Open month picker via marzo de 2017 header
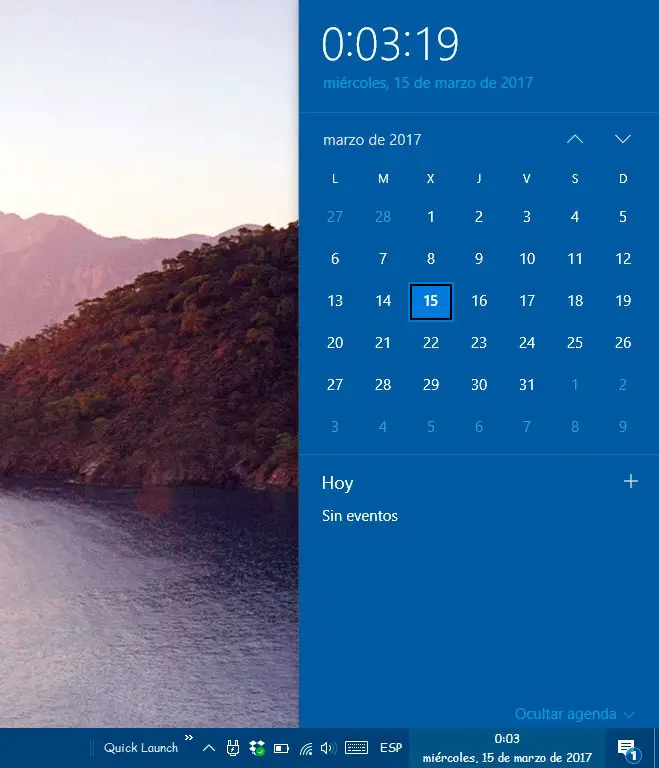This screenshot has width=659, height=768. [x=372, y=140]
